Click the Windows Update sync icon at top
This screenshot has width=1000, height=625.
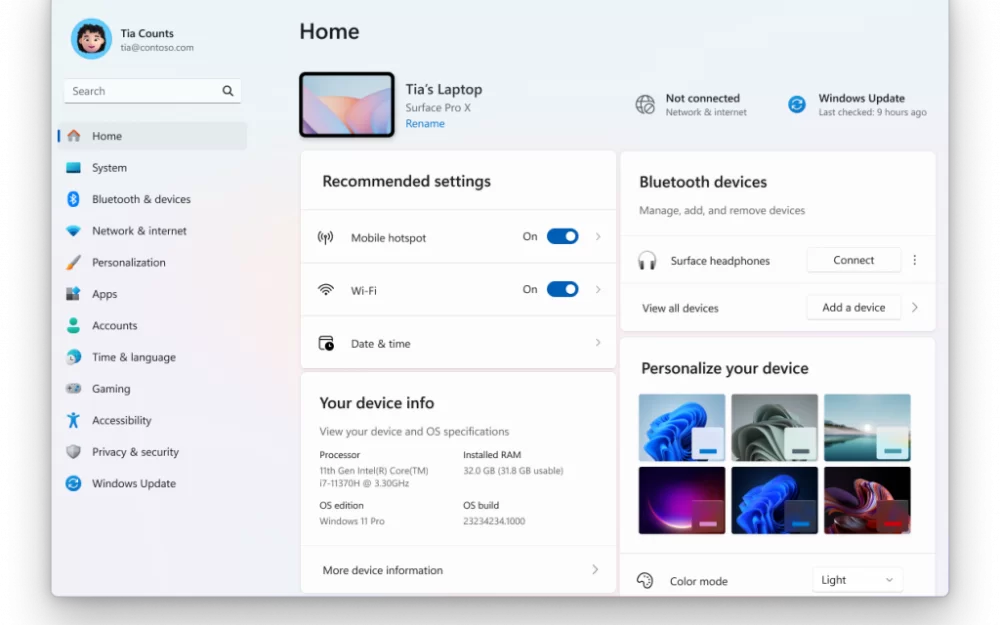click(x=797, y=104)
